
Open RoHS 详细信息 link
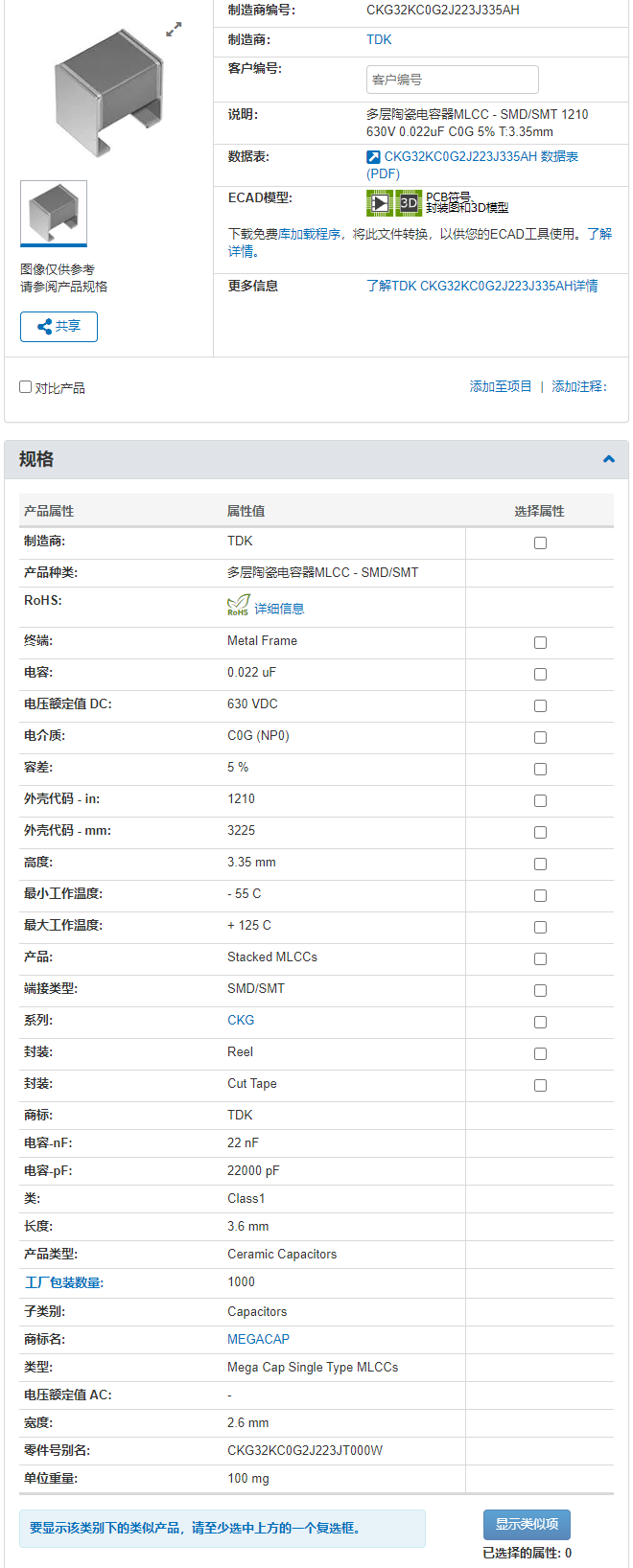click(279, 609)
